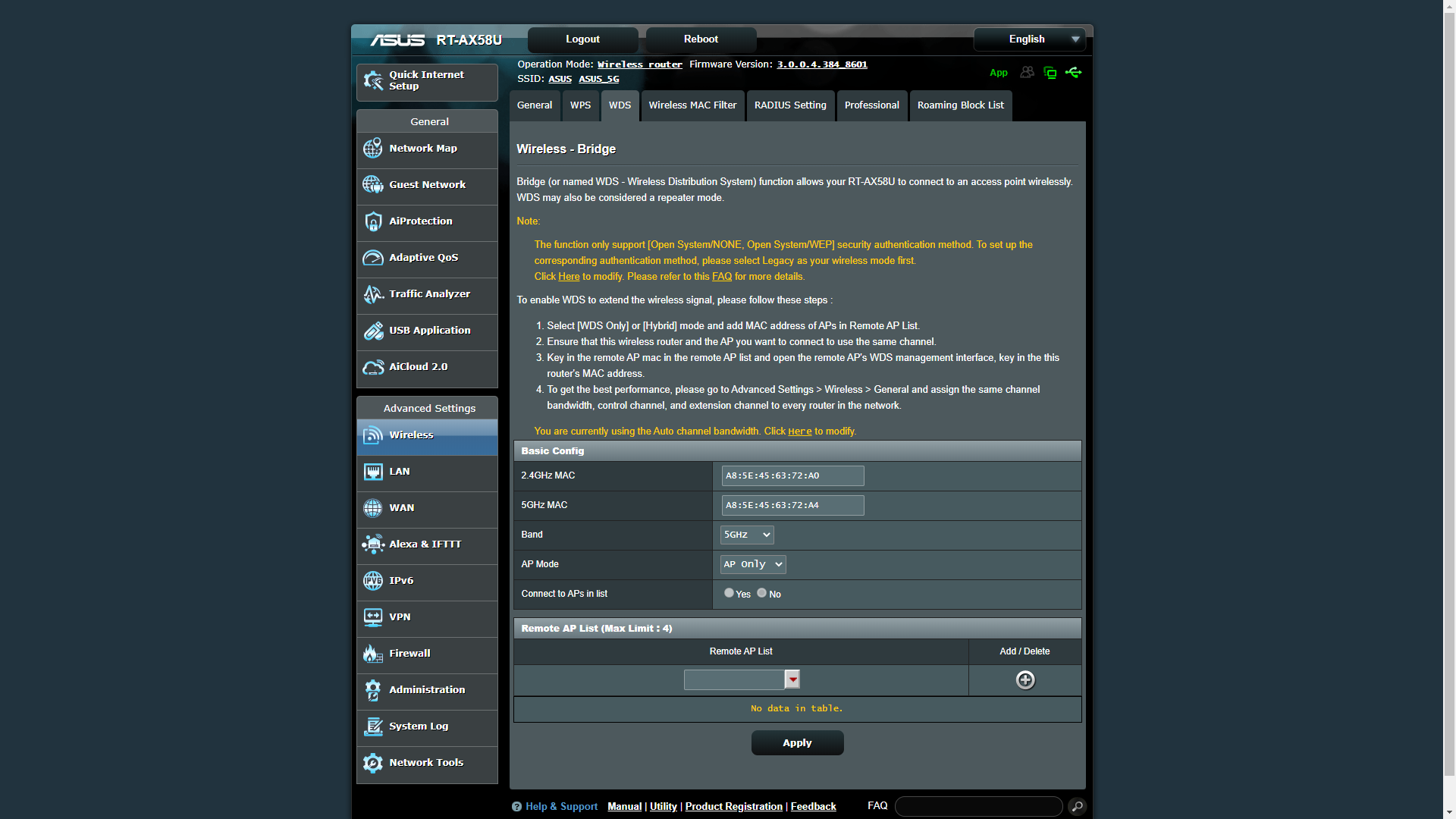Select Yes for Connect to APs in list
The image size is (1456, 819).
pyautogui.click(x=729, y=593)
